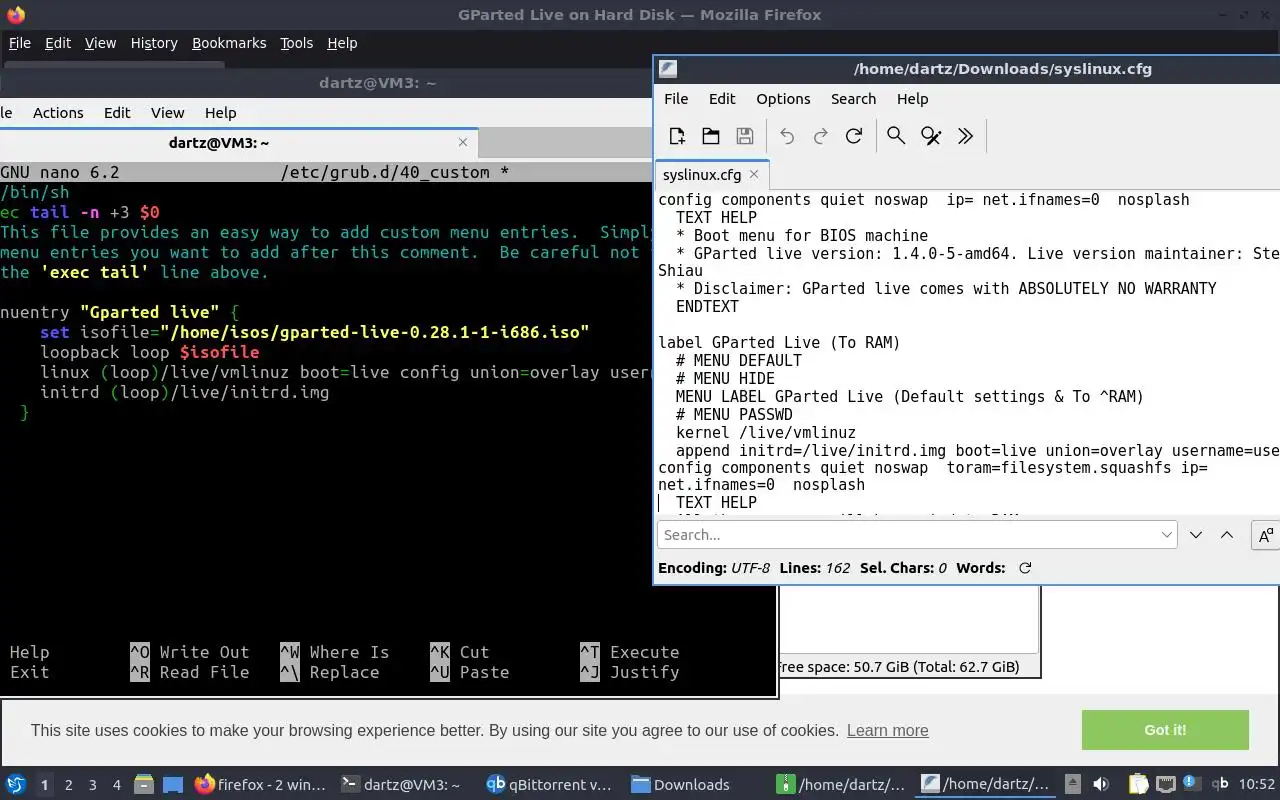Viewport: 1280px width, 800px height.
Task: Click the clipboard manager tray icon
Action: coord(1138,784)
